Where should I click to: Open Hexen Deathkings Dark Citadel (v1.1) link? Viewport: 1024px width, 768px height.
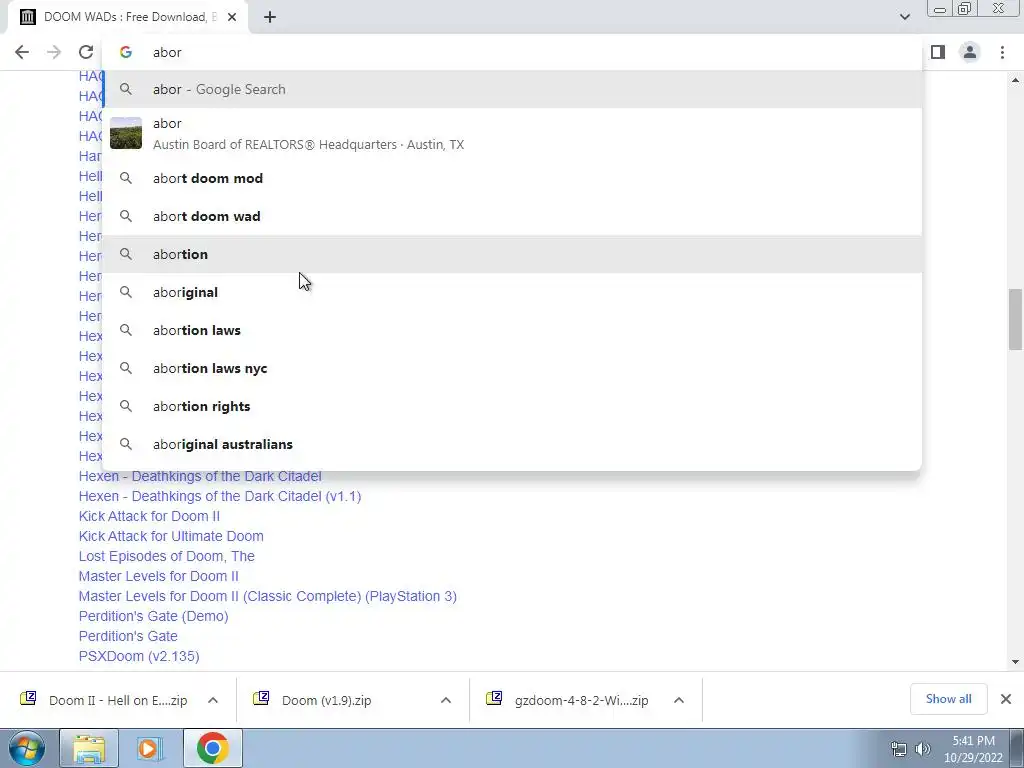(x=220, y=496)
